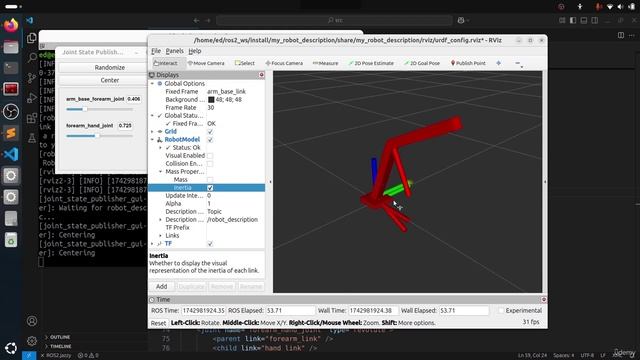
Task: Open Firefox from the Ubuntu dock
Action: pyautogui.click(x=11, y=26)
